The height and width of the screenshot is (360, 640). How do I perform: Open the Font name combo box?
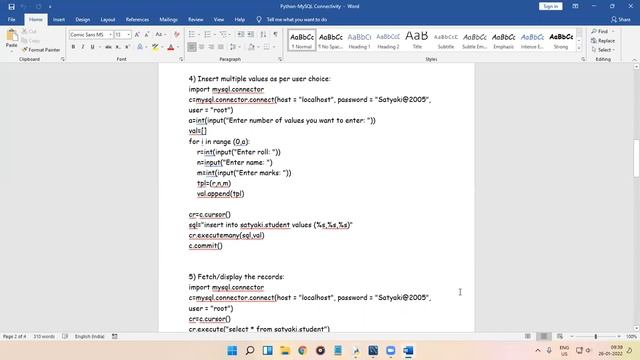tap(91, 35)
